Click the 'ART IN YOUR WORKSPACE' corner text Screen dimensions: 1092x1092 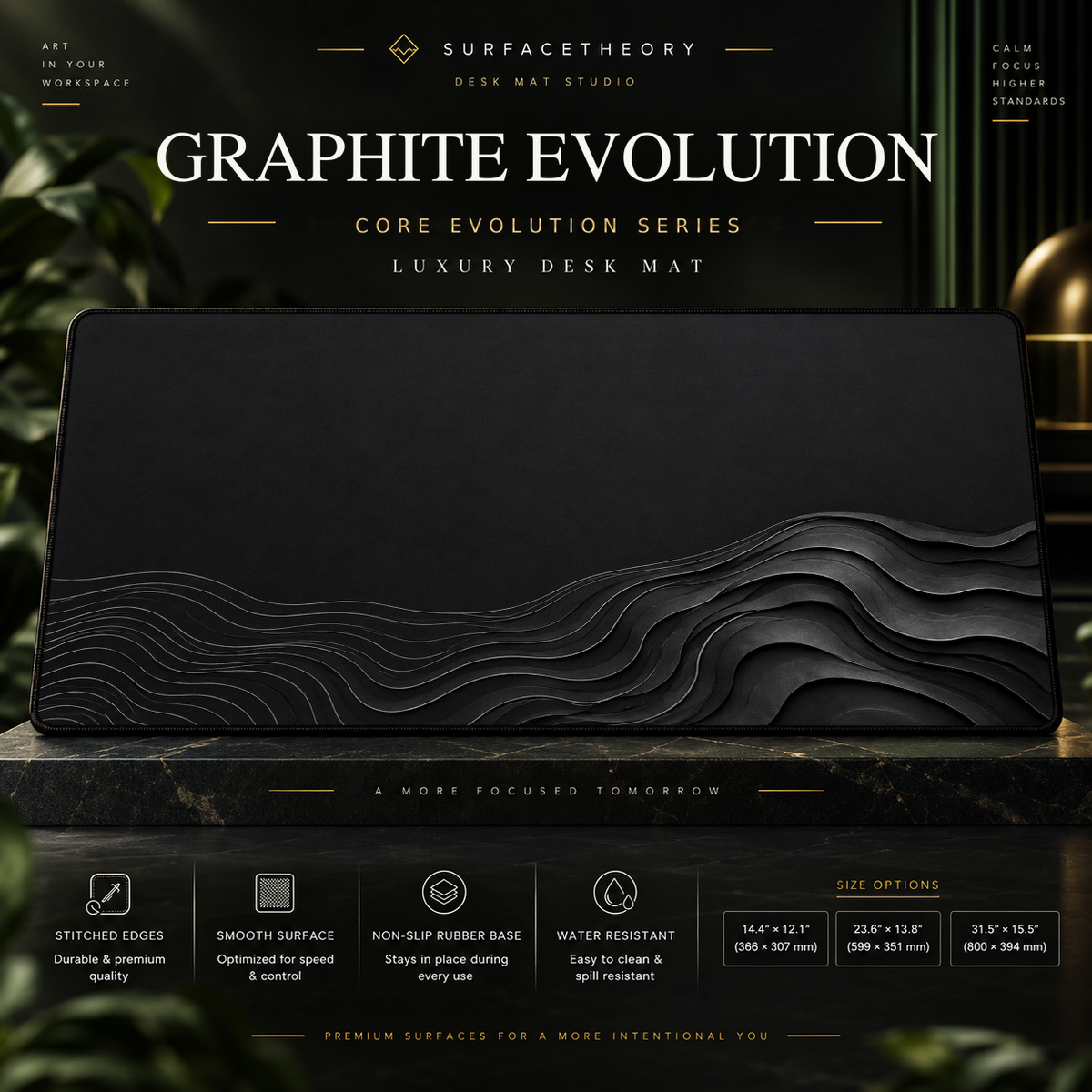click(x=86, y=65)
